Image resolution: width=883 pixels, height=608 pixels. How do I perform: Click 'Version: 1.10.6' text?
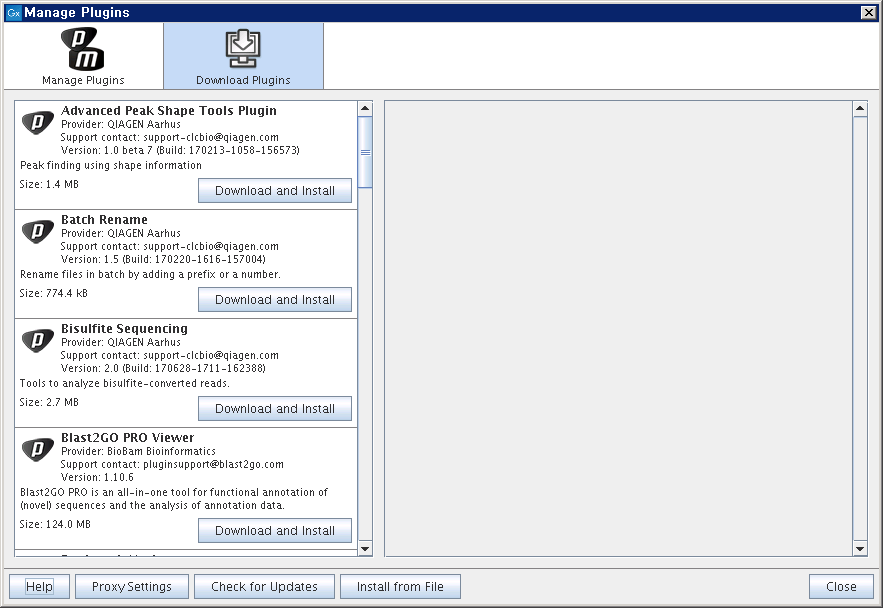(x=97, y=477)
